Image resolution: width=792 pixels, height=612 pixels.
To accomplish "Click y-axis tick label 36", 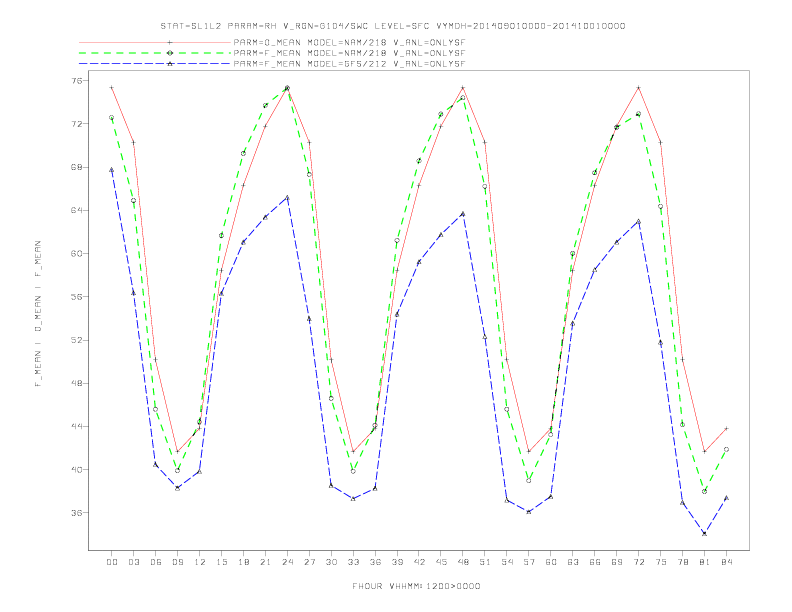I will coord(78,513).
